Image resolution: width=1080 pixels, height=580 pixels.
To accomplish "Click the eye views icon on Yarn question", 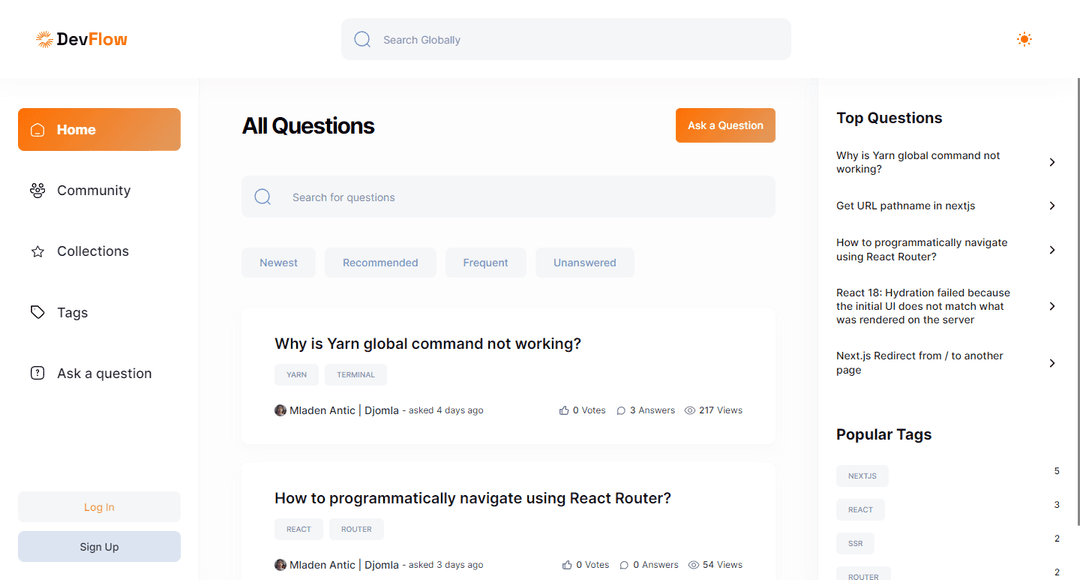I will click(690, 410).
